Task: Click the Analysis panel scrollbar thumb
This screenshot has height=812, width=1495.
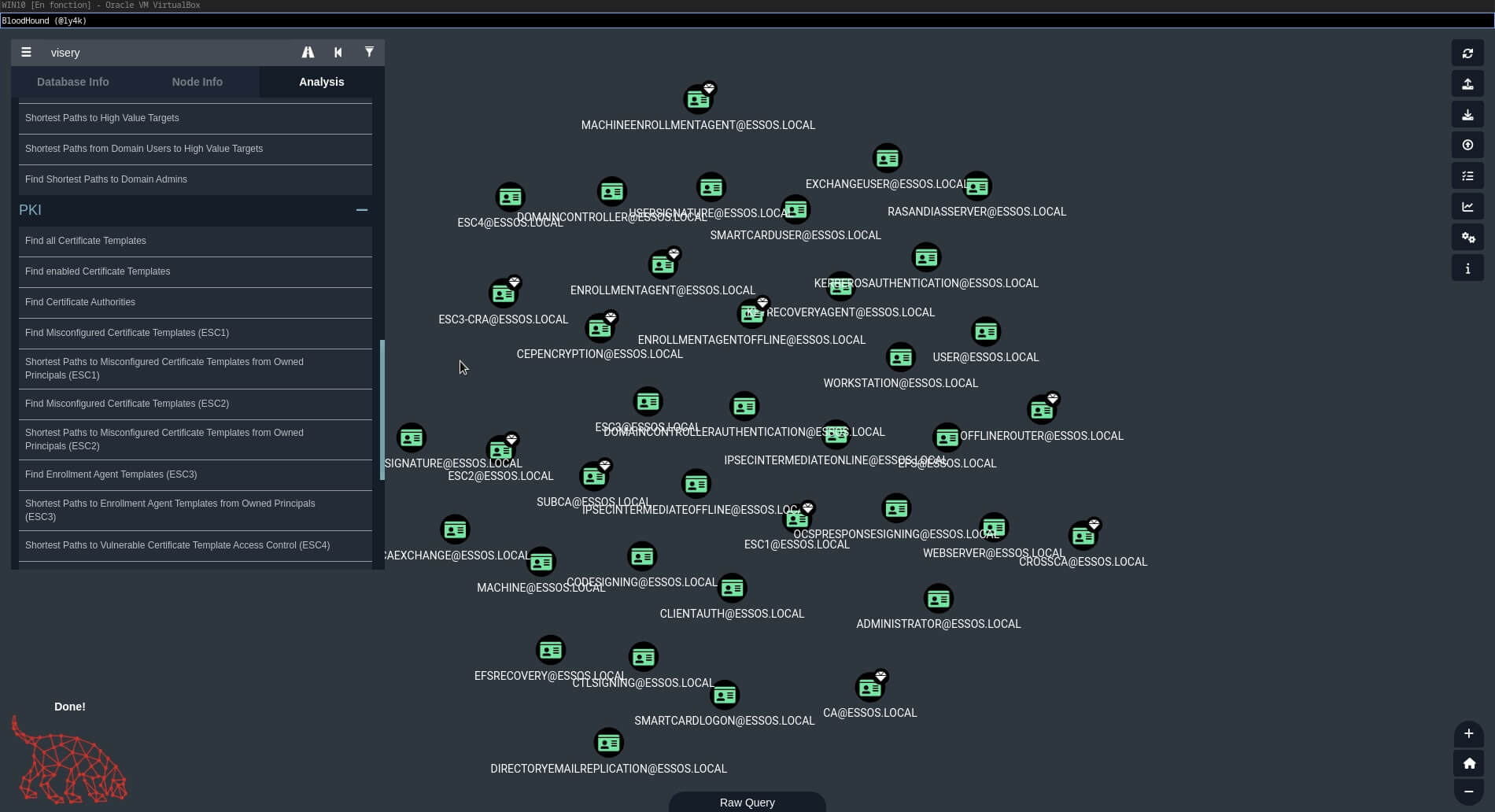Action: click(382, 410)
